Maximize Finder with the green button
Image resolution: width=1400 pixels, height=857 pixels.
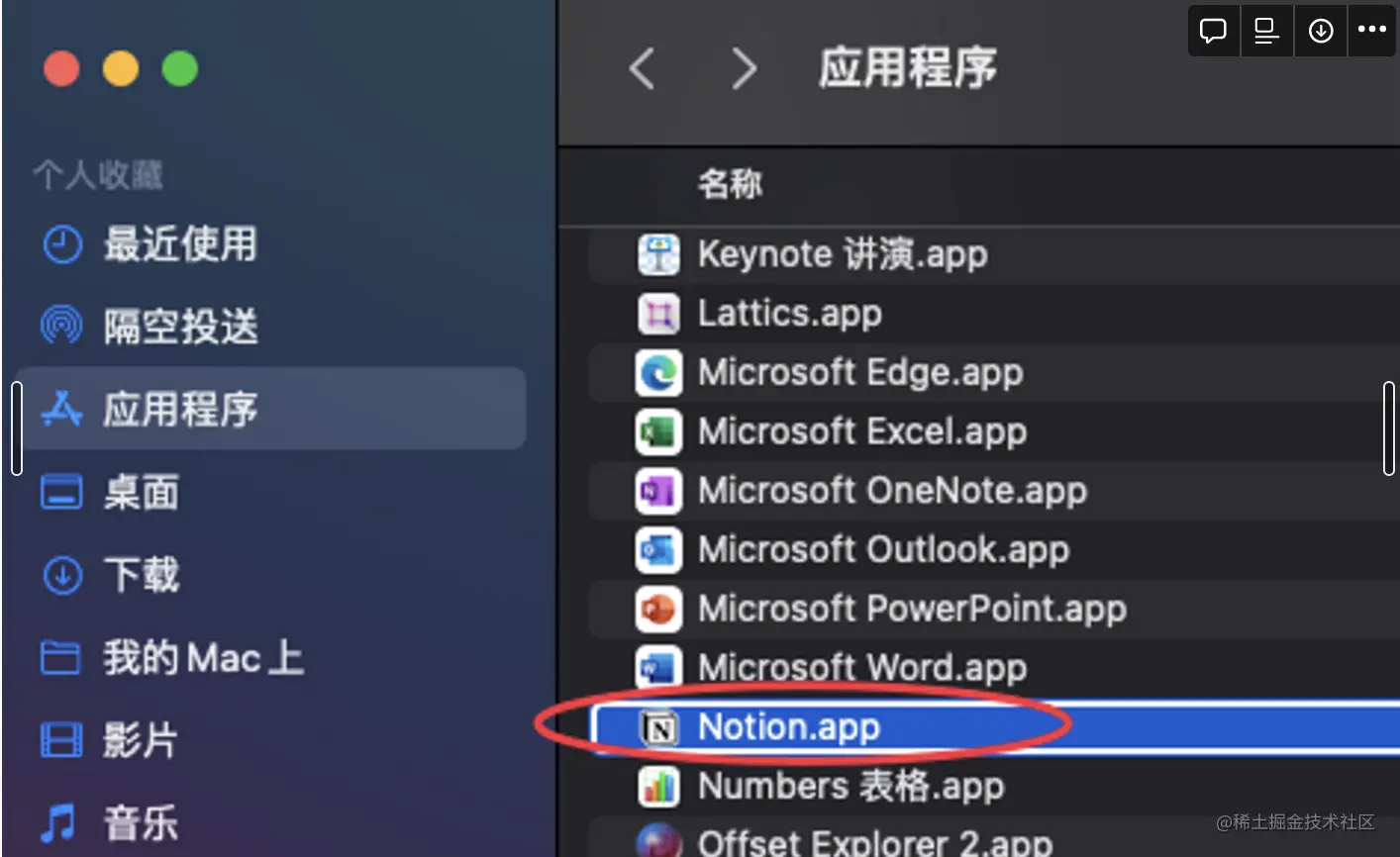(x=180, y=68)
